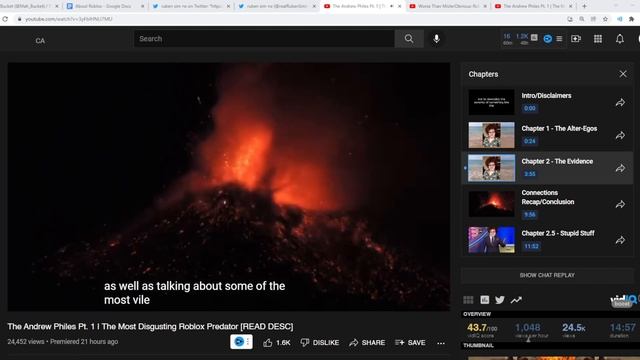This screenshot has height=360, width=640.
Task: Click the Chapter 2.5 Stupid Stuff thumbnail
Action: [491, 240]
